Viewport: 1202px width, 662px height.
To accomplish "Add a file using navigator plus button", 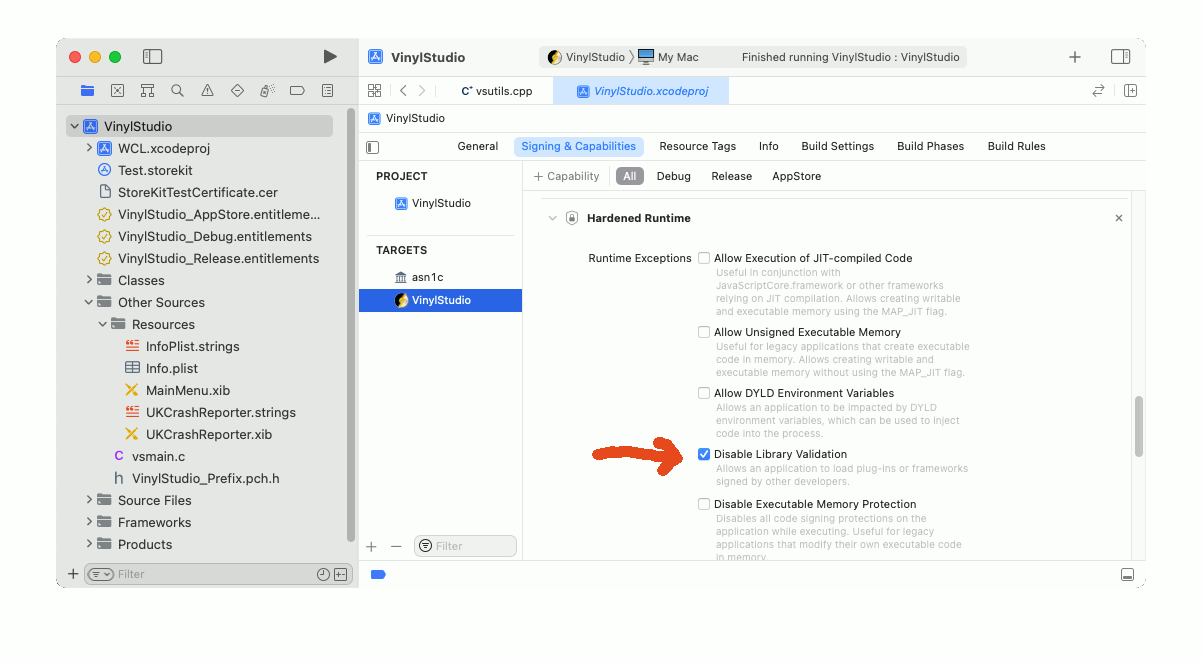I will (73, 574).
